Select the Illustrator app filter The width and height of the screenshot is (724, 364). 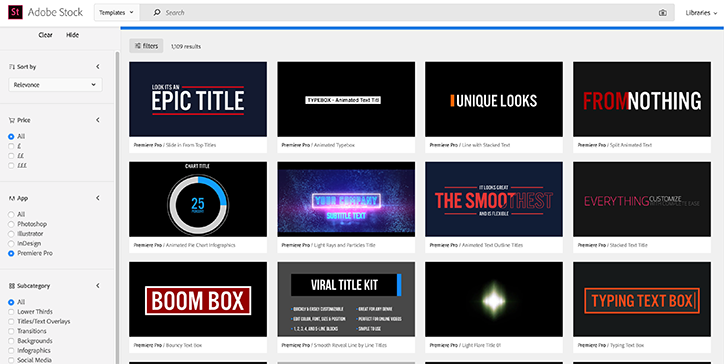[11, 234]
